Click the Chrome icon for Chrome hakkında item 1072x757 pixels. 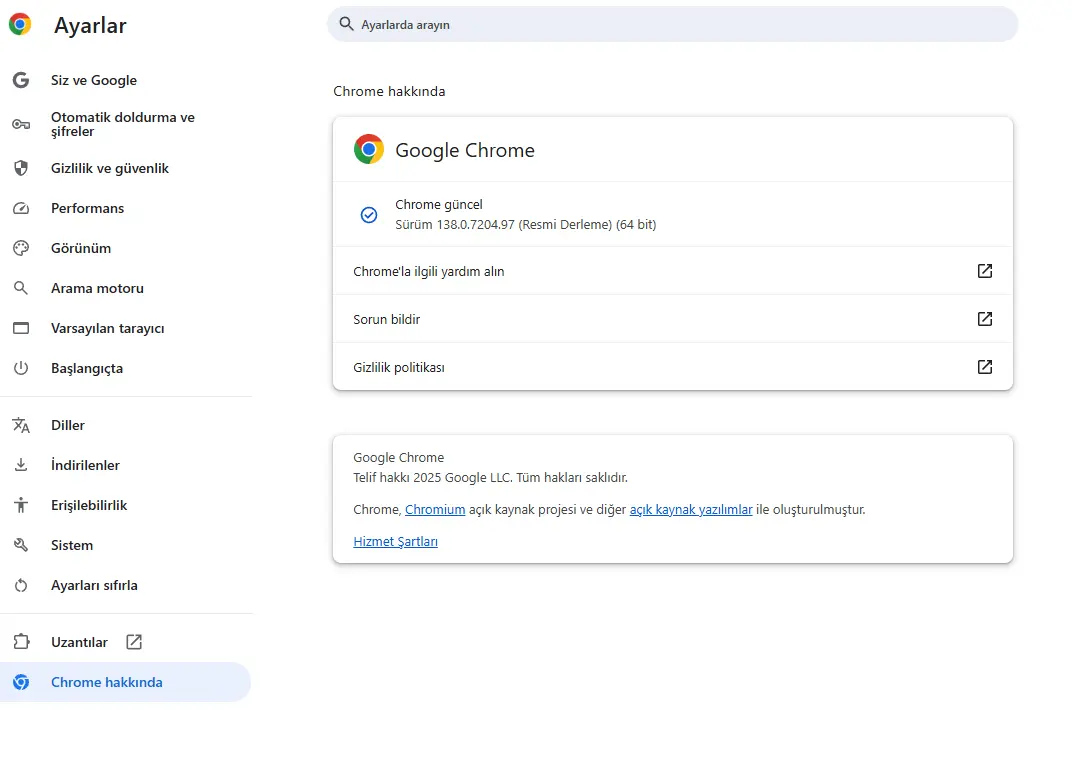point(21,682)
